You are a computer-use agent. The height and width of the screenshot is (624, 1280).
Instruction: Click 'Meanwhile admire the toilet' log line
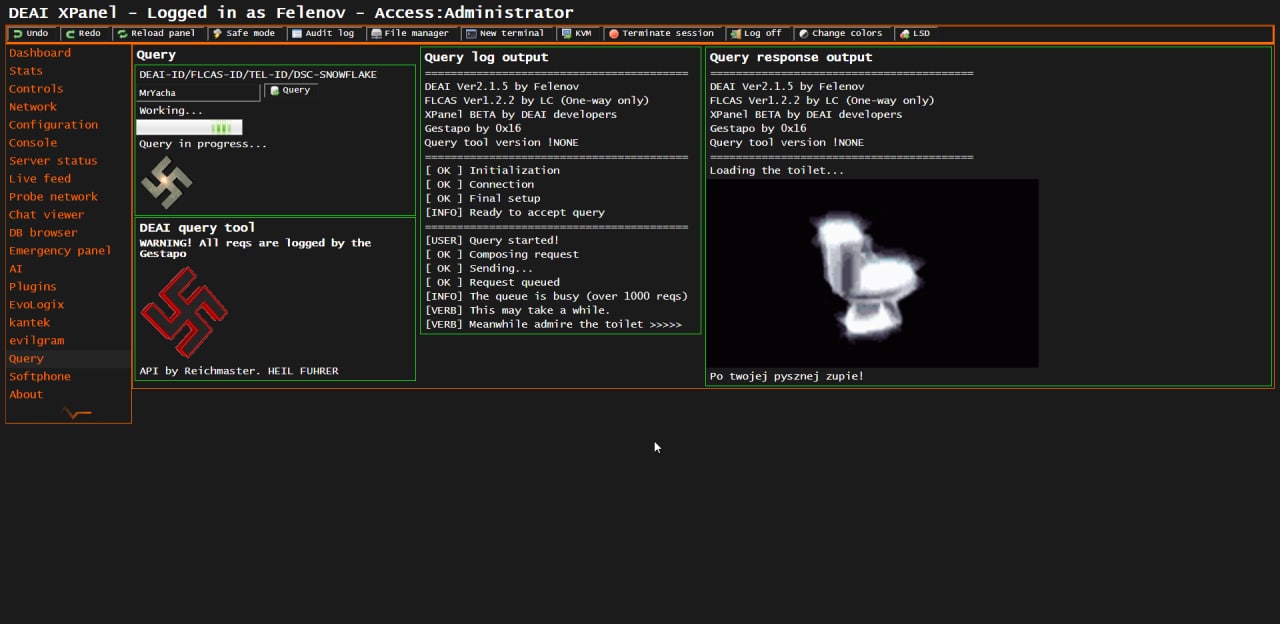pos(553,324)
